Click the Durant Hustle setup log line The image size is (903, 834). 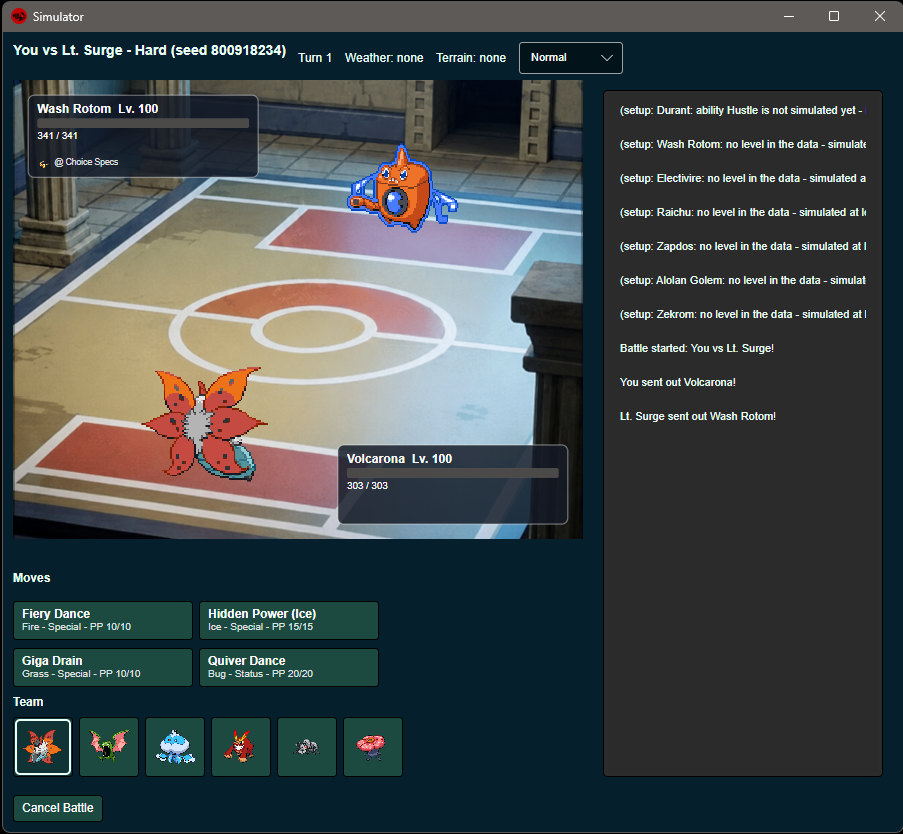coord(743,110)
